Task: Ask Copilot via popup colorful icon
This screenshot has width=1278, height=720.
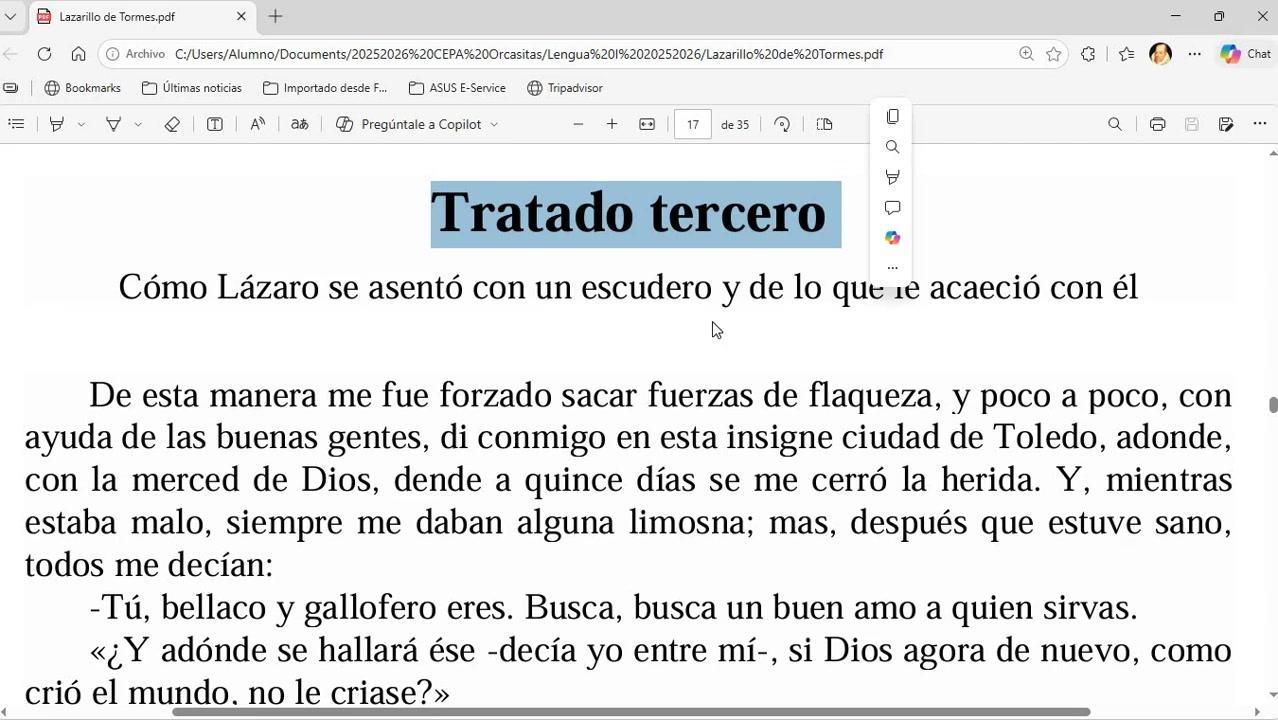Action: pos(893,238)
